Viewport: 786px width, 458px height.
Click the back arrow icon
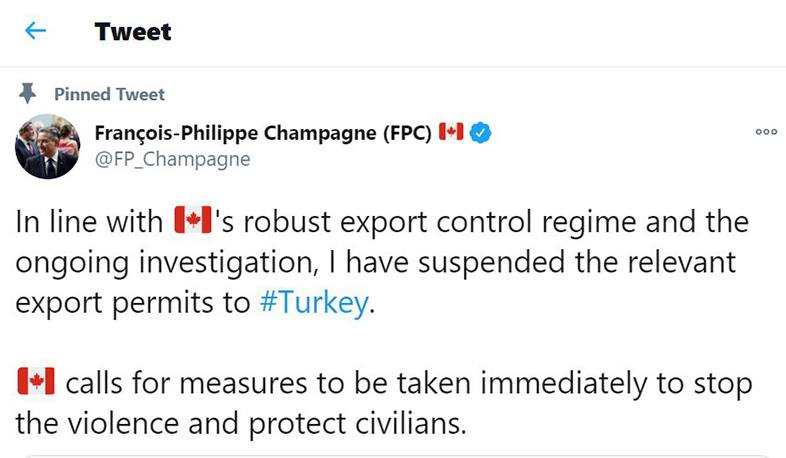(x=36, y=31)
